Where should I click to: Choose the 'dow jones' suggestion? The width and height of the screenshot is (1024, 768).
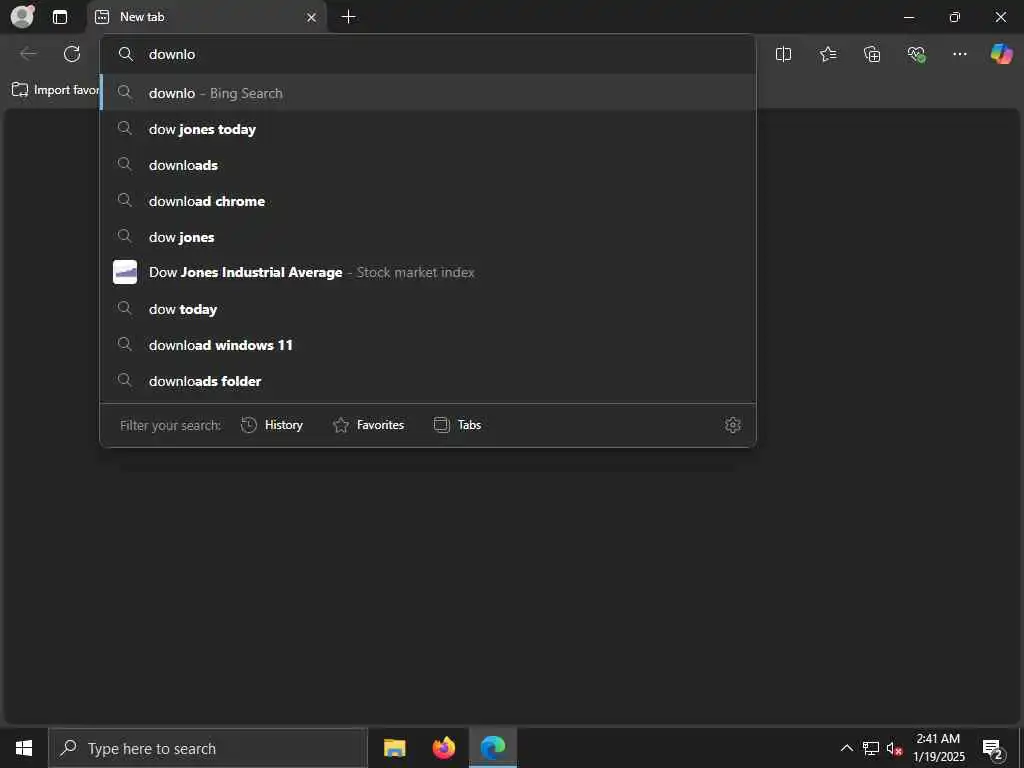point(428,236)
